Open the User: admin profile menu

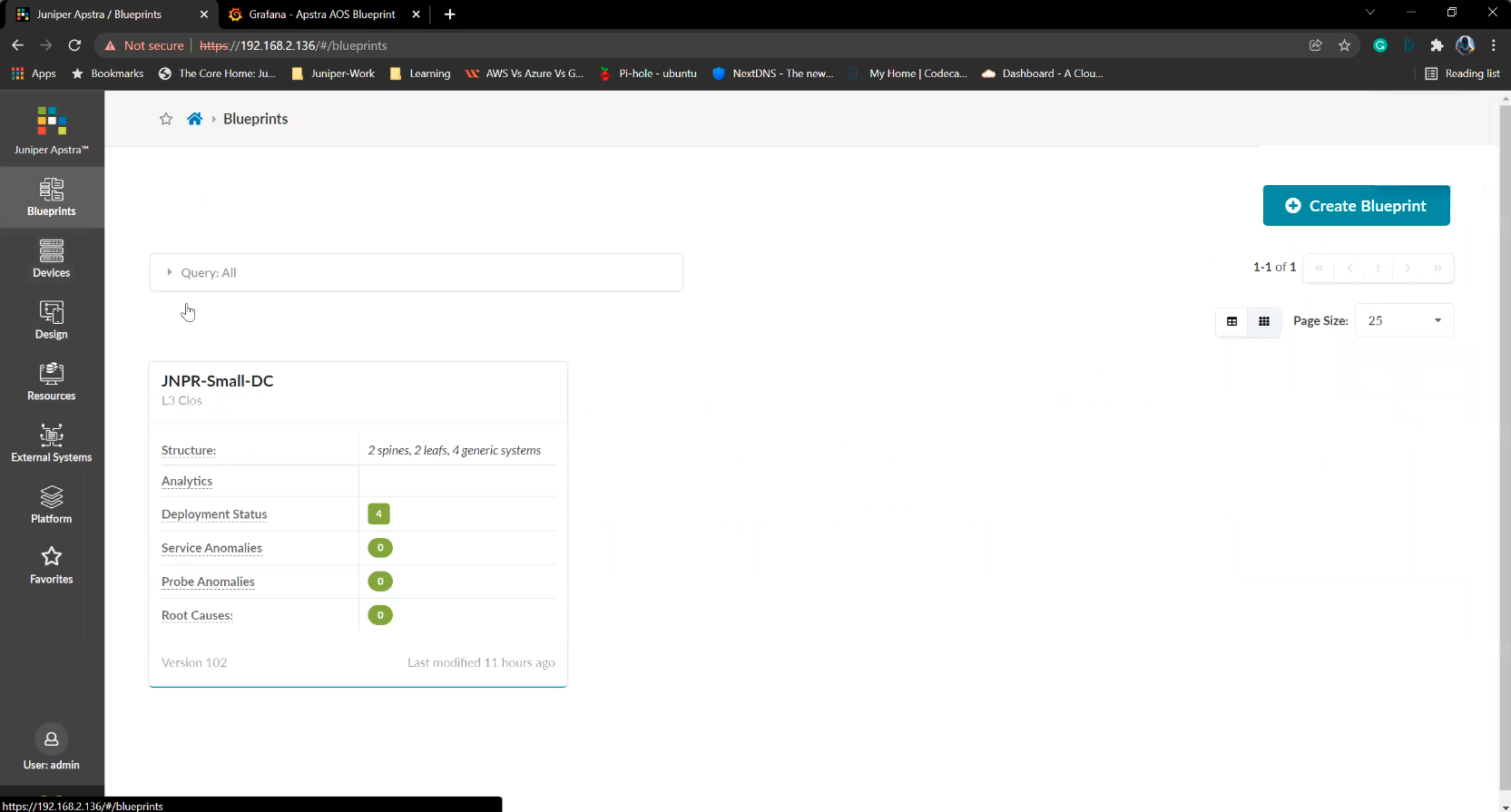(52, 748)
